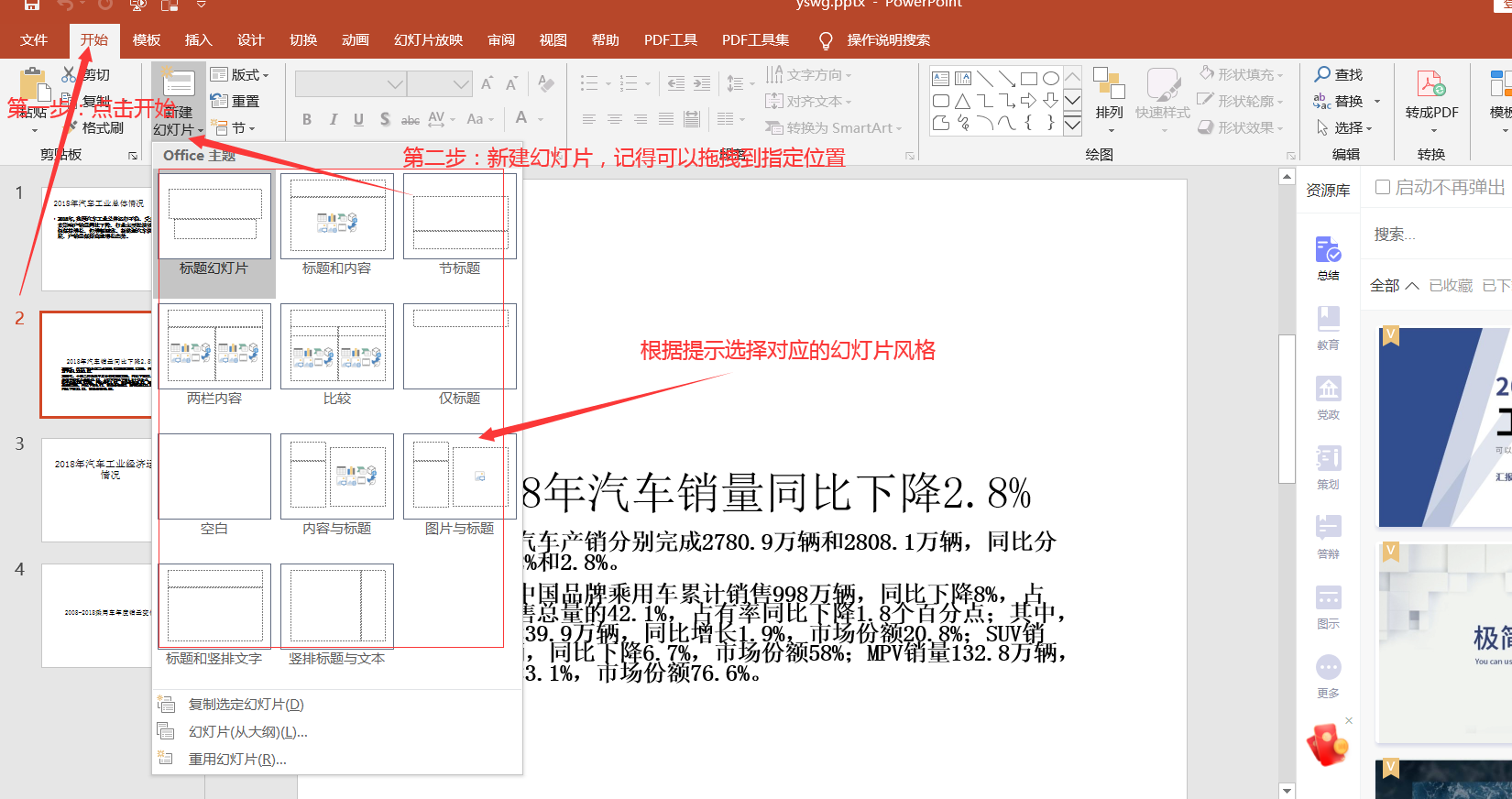Viewport: 1512px width, 799px height.
Task: Click the decrease font size icon
Action: click(x=511, y=84)
